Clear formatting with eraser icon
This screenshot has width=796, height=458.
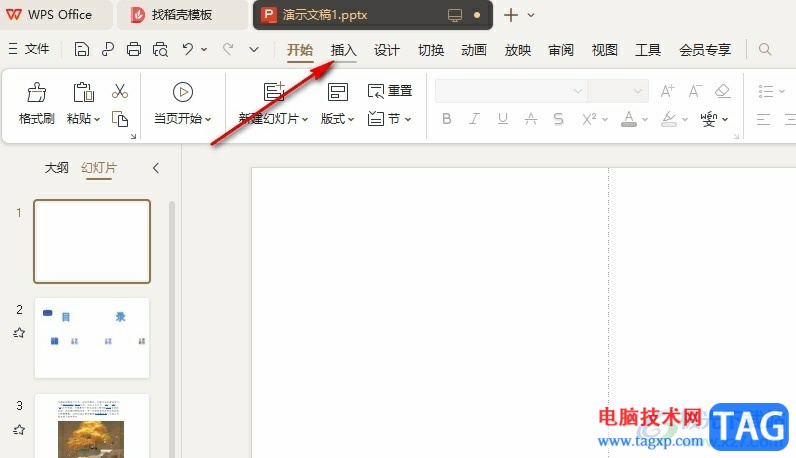click(722, 91)
